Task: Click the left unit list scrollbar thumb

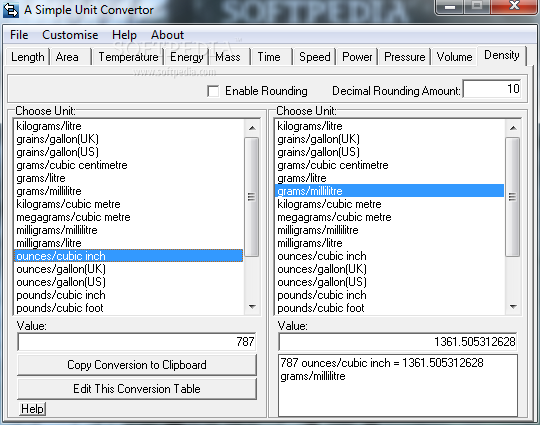Action: click(252, 197)
